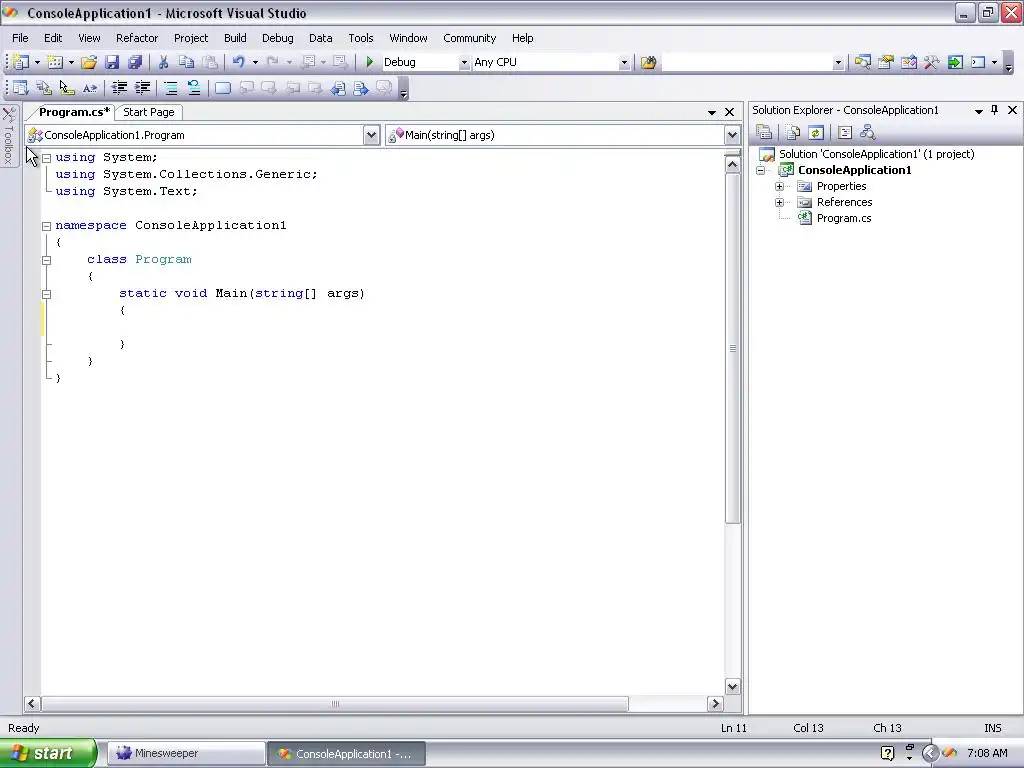Open the auto-hidden Toolbox side tab
The width and height of the screenshot is (1024, 768).
8,136
